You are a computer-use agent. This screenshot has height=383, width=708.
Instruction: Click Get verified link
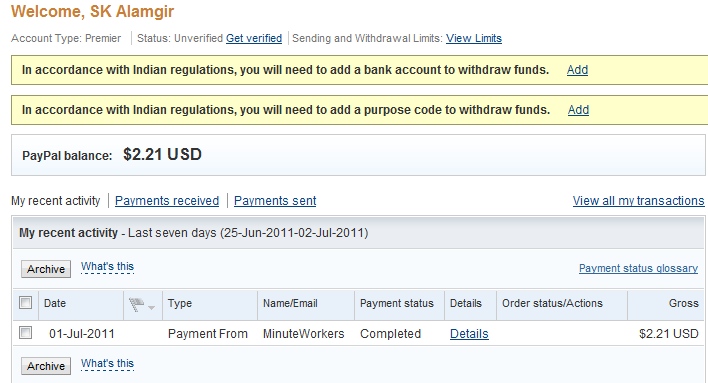click(x=254, y=38)
